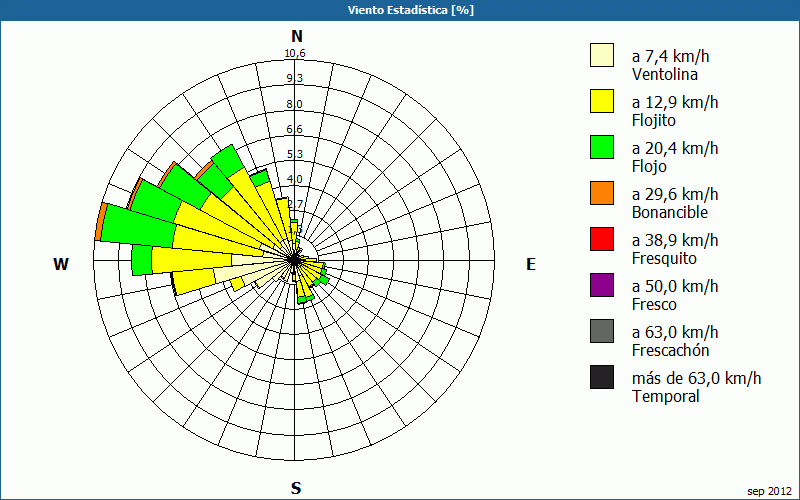Click the 'Fresquito' legend label
This screenshot has height=500, width=800.
pos(664,259)
